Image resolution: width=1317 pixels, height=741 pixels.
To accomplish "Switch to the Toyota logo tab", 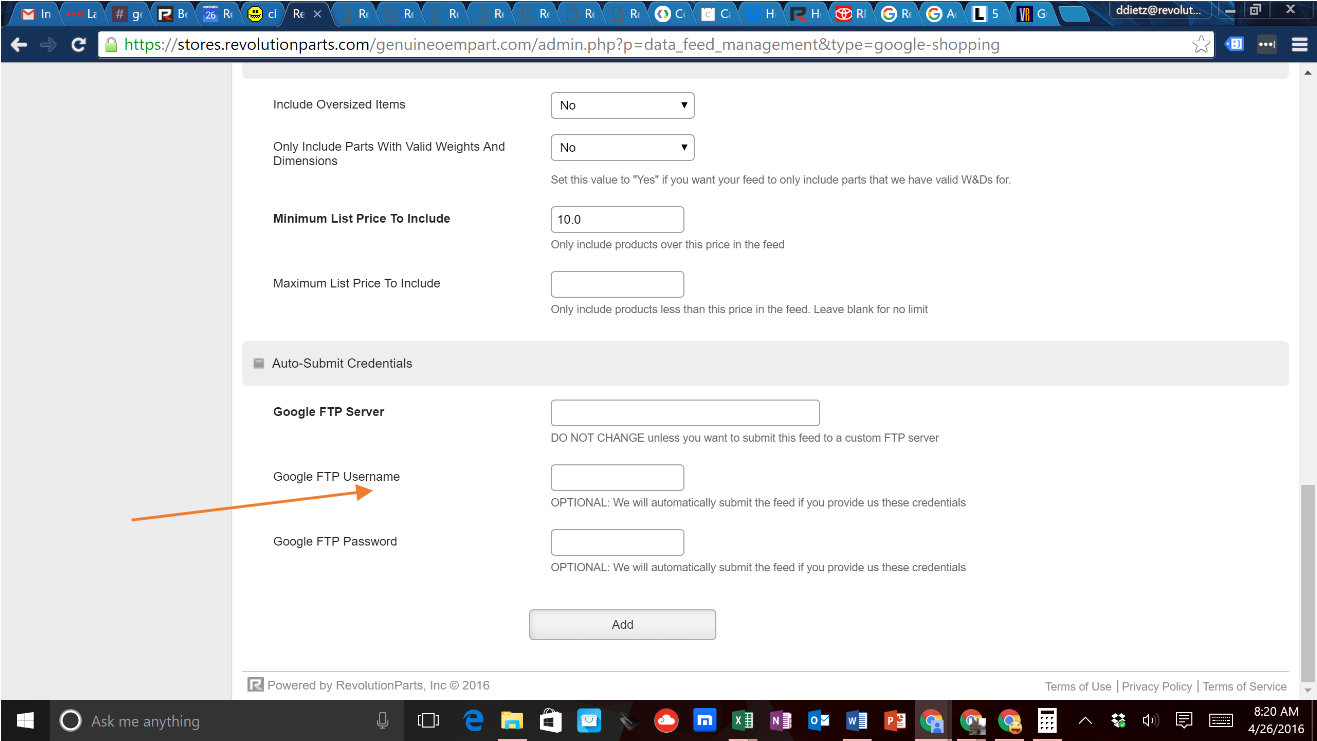I will (x=850, y=14).
